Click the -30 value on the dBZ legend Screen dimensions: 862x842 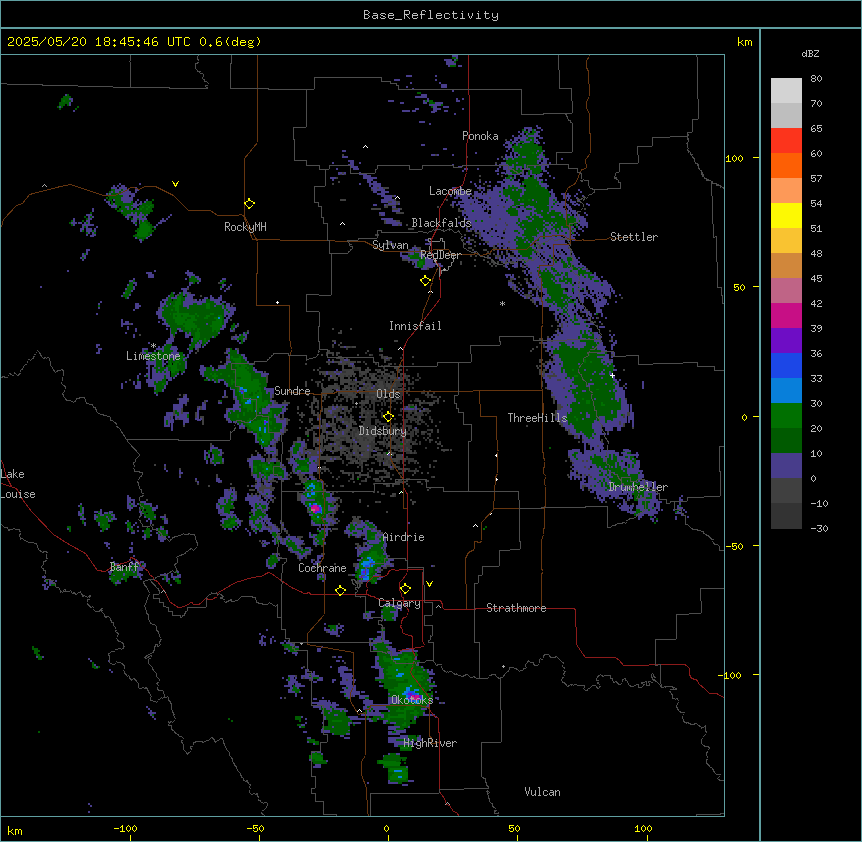click(x=819, y=528)
